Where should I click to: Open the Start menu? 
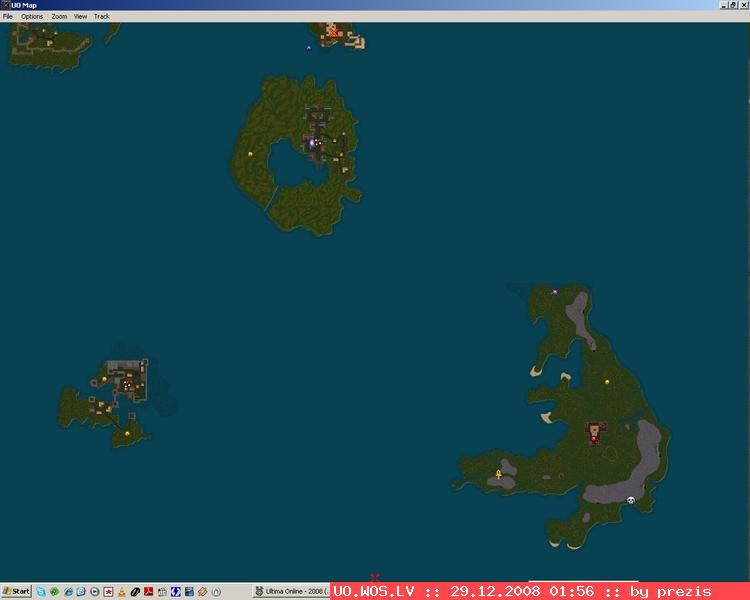[x=16, y=591]
